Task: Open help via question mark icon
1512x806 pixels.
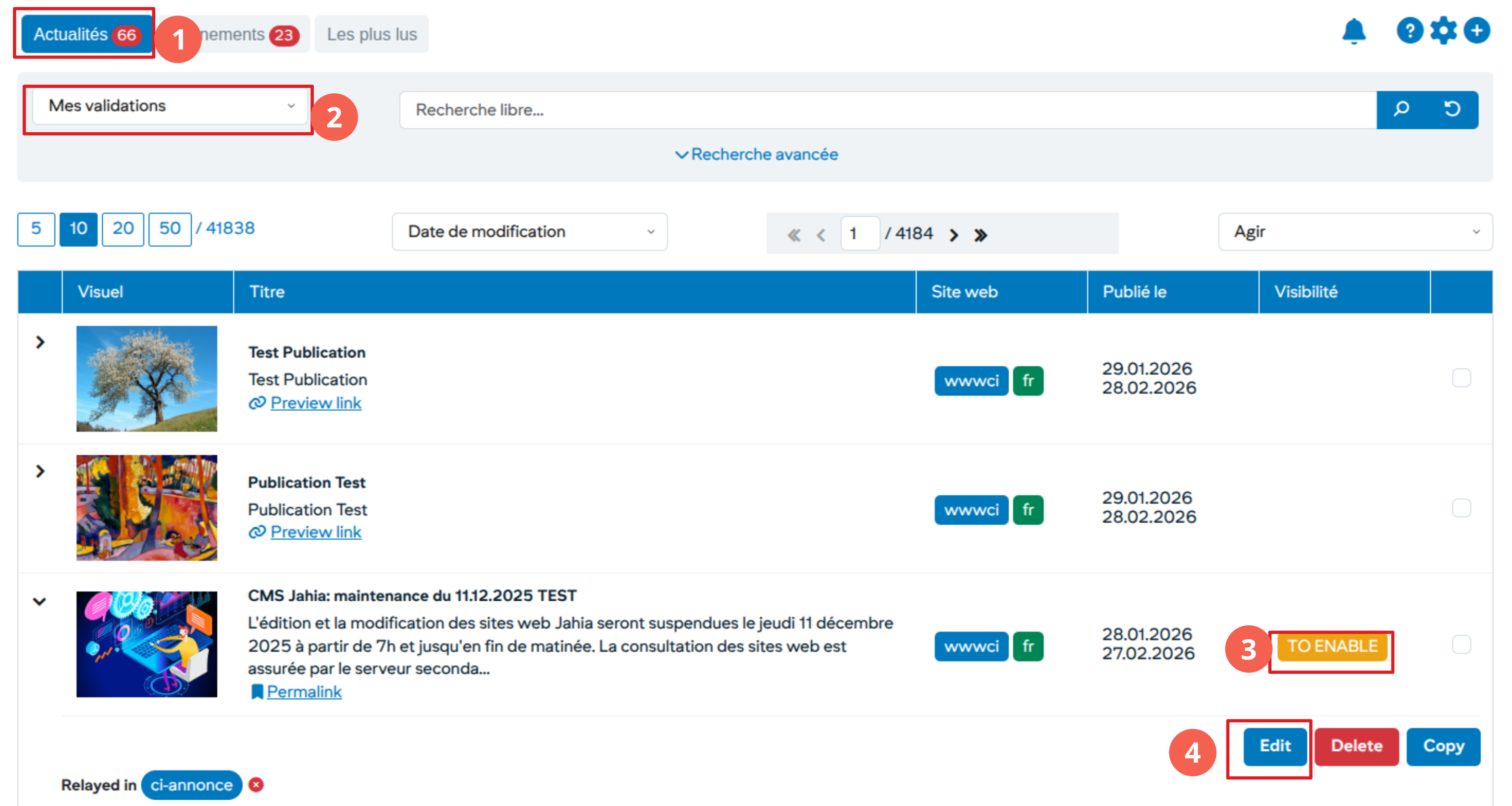Action: (x=1409, y=31)
